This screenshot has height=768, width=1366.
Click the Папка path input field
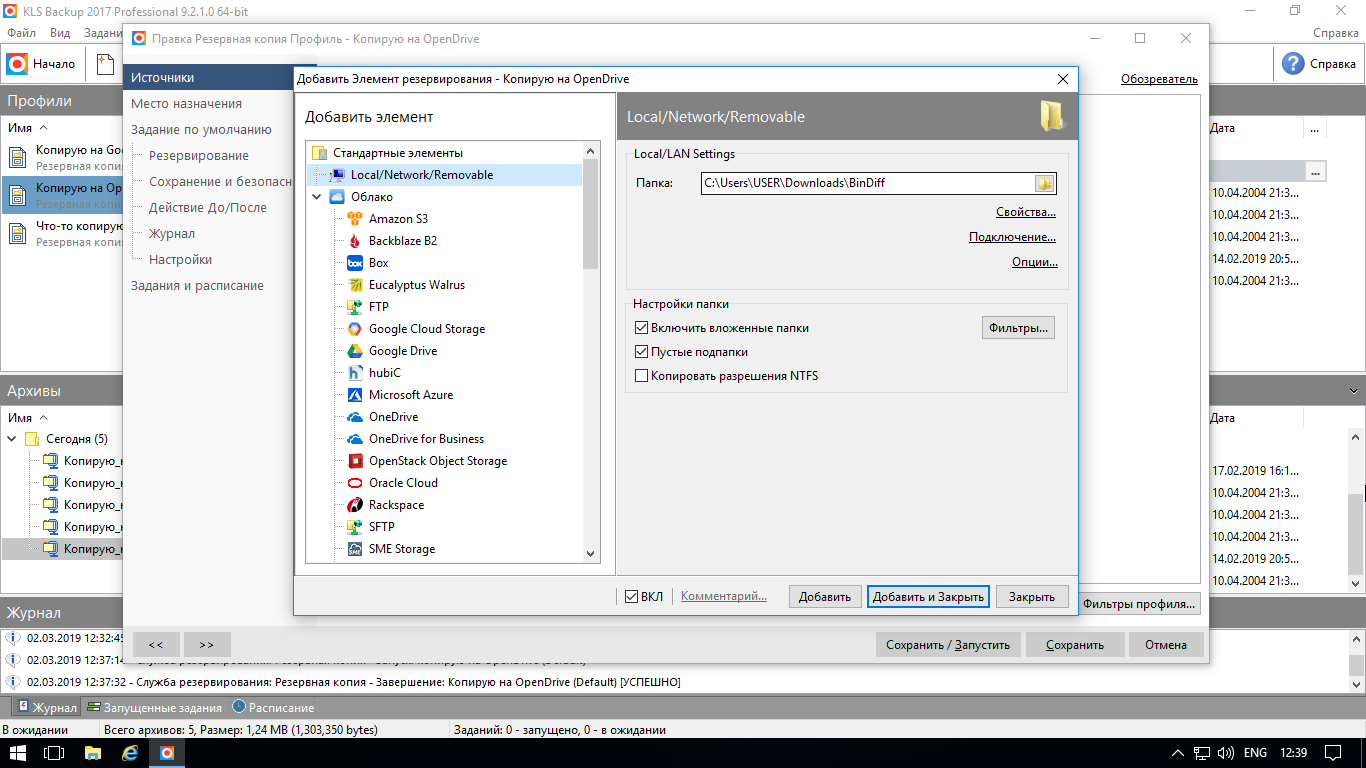[868, 183]
